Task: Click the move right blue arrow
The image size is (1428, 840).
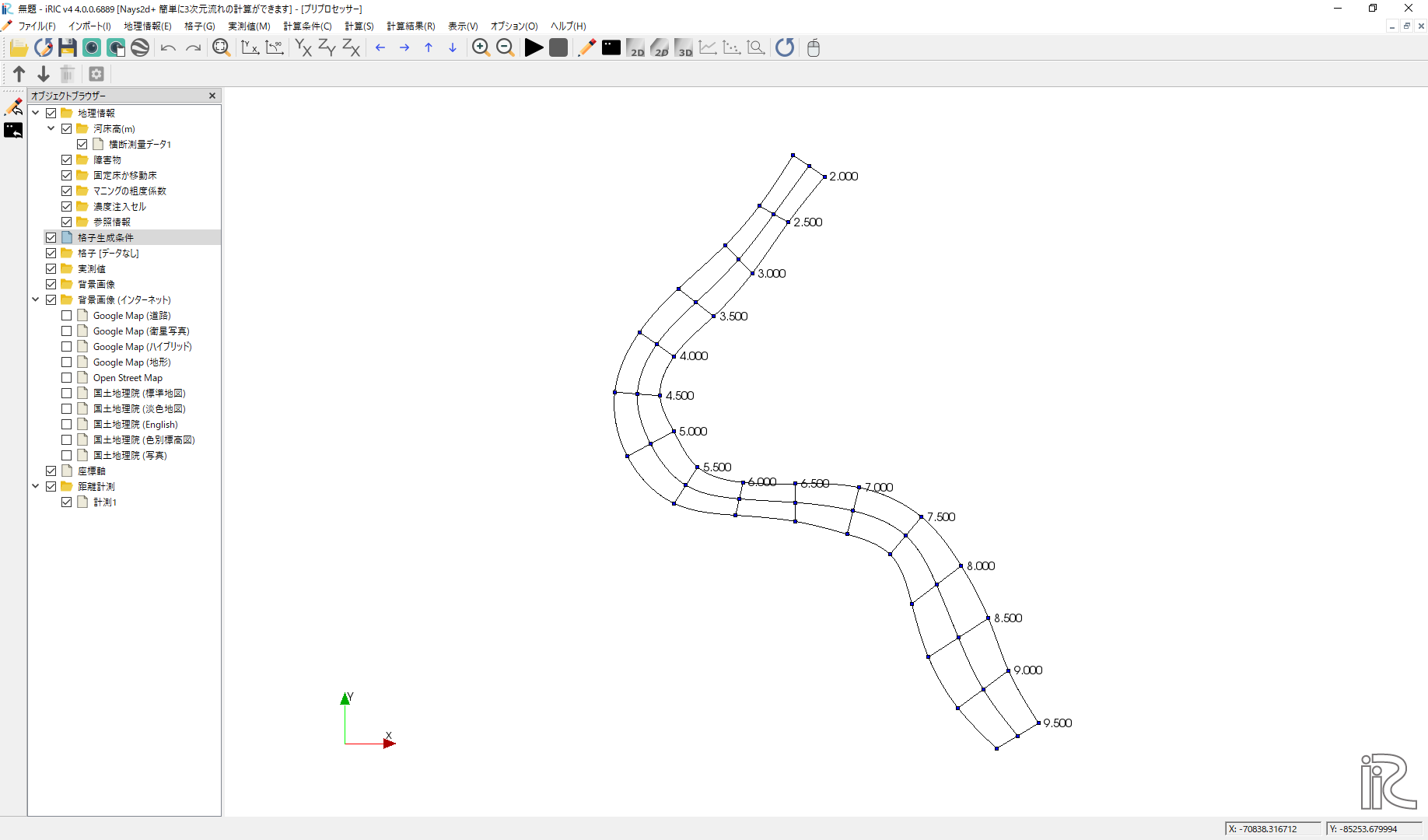Action: pos(404,48)
